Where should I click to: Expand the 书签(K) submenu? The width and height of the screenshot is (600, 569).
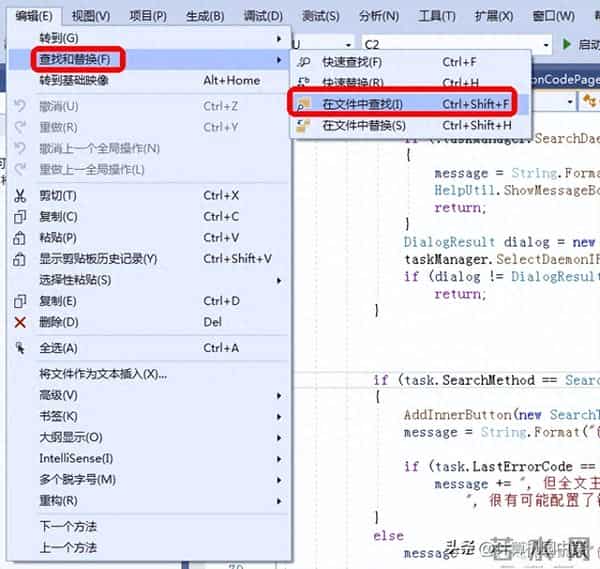(149, 416)
